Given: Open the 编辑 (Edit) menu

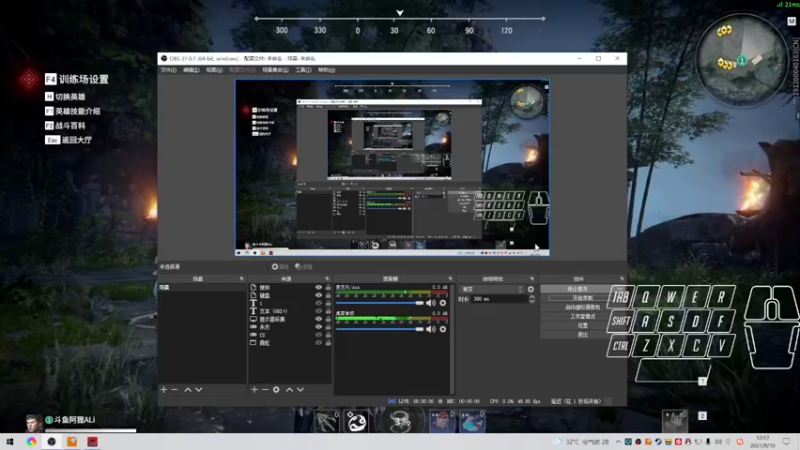Looking at the screenshot, I should coord(191,70).
